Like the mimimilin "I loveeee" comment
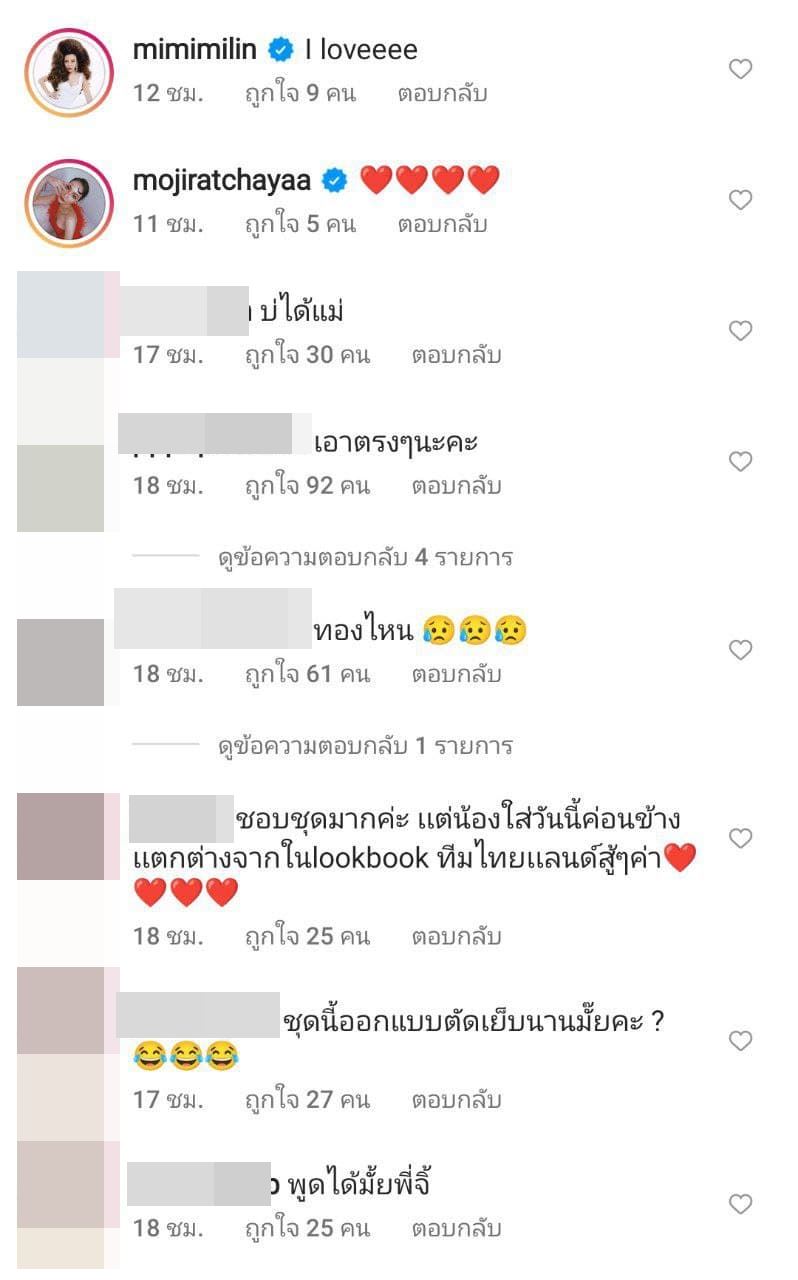Screen dimensions: 798x1280 [740, 69]
